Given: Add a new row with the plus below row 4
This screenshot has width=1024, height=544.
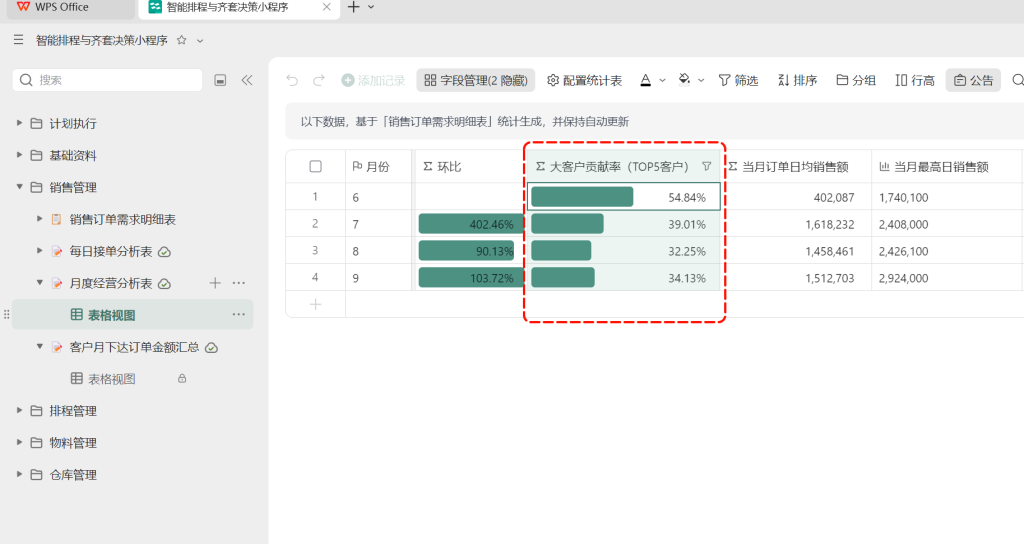Looking at the screenshot, I should point(315,304).
